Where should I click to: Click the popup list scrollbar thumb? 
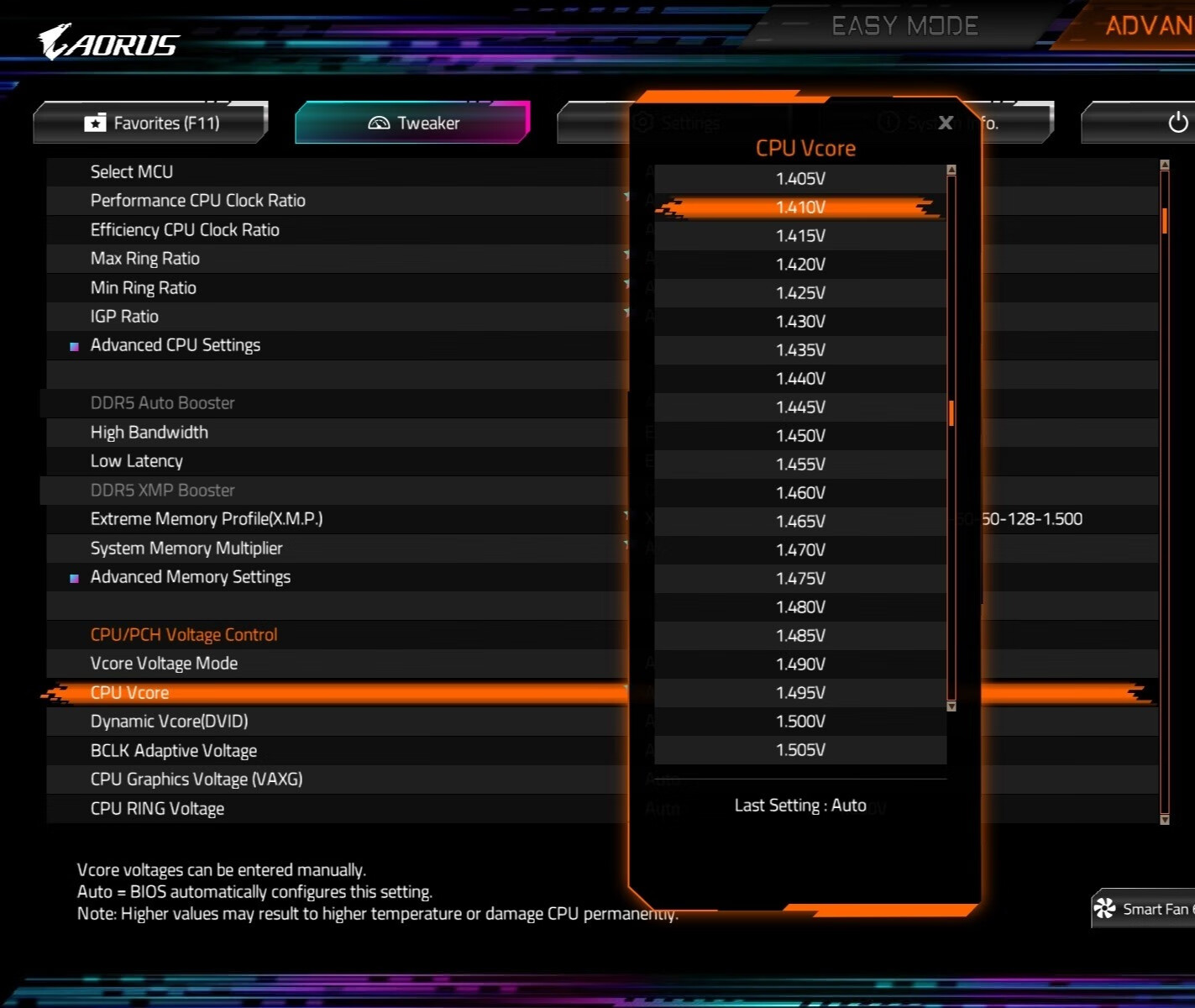(x=951, y=413)
